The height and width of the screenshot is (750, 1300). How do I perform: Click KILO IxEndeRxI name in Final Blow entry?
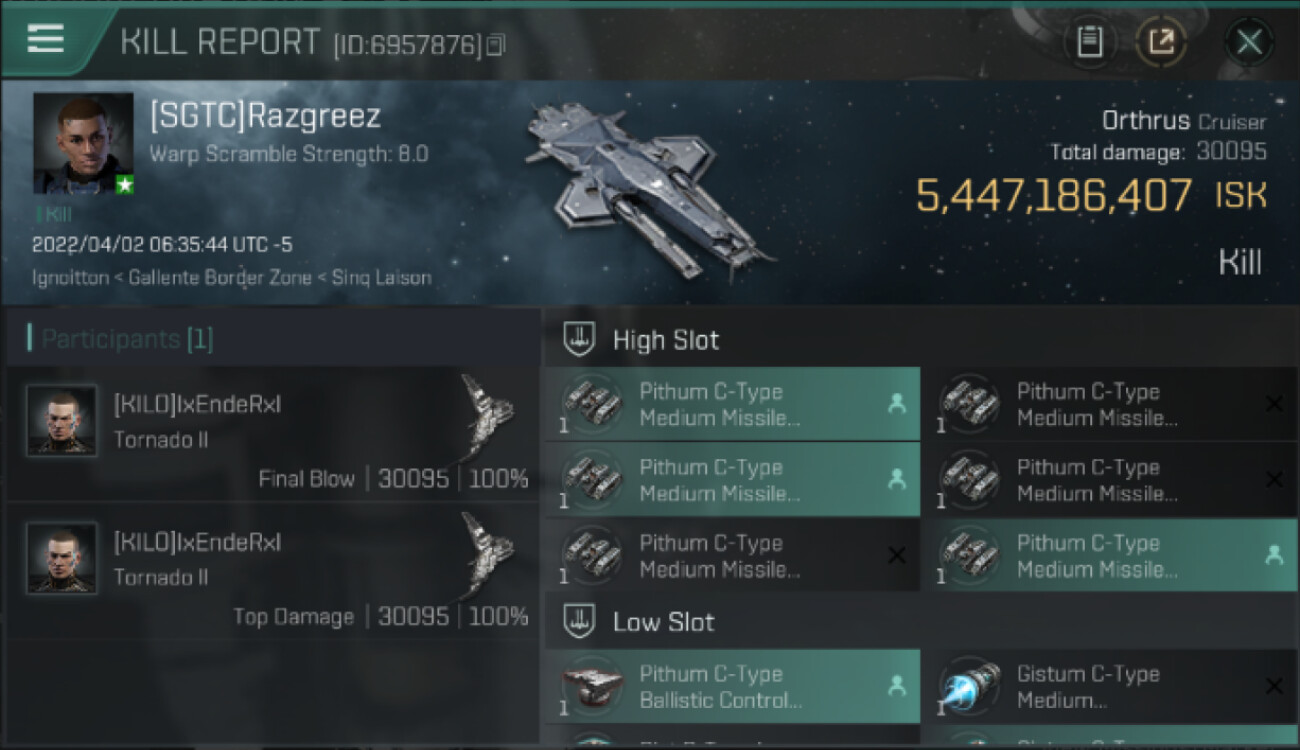coord(197,405)
